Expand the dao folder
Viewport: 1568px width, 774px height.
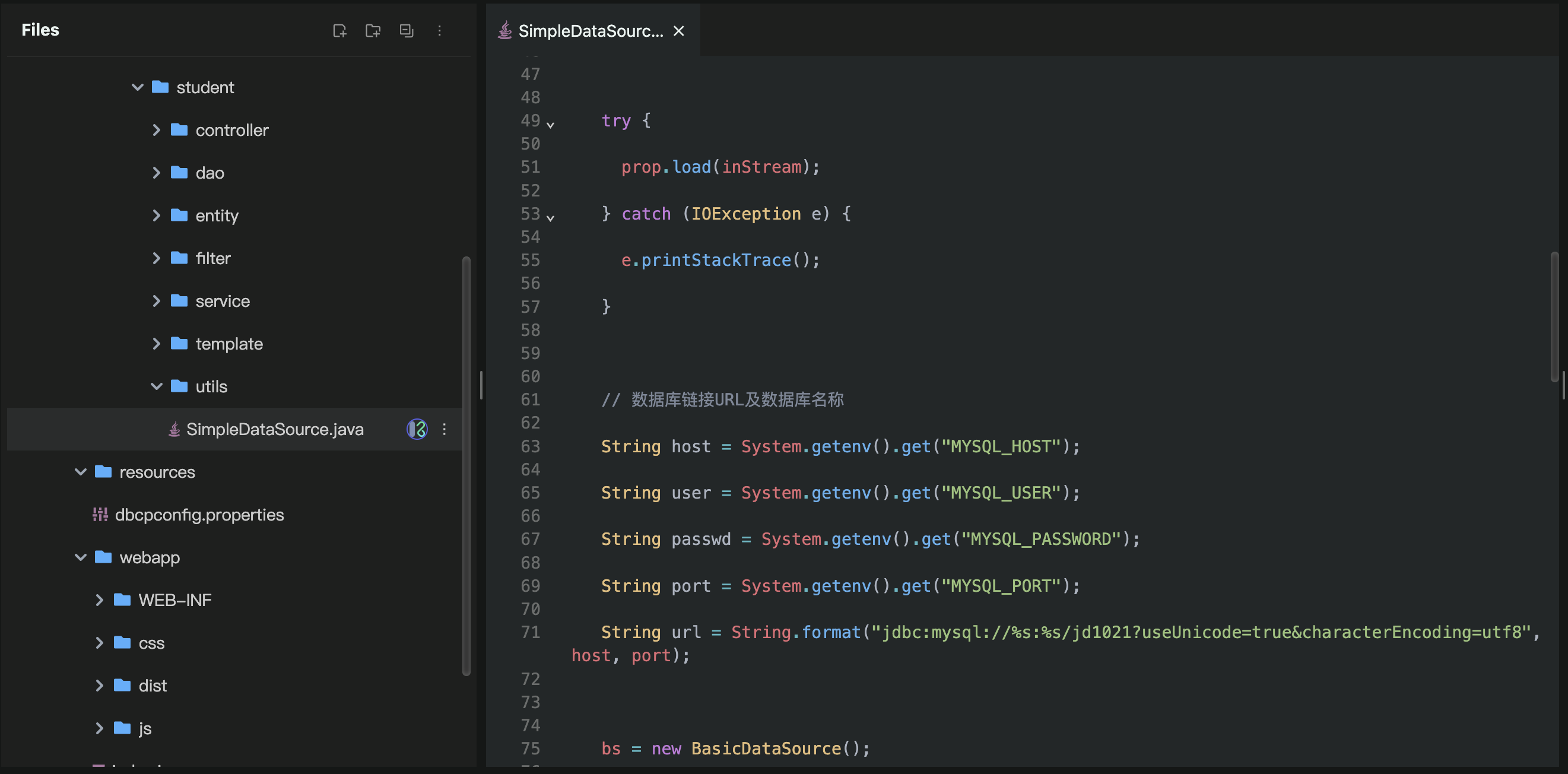coord(157,173)
